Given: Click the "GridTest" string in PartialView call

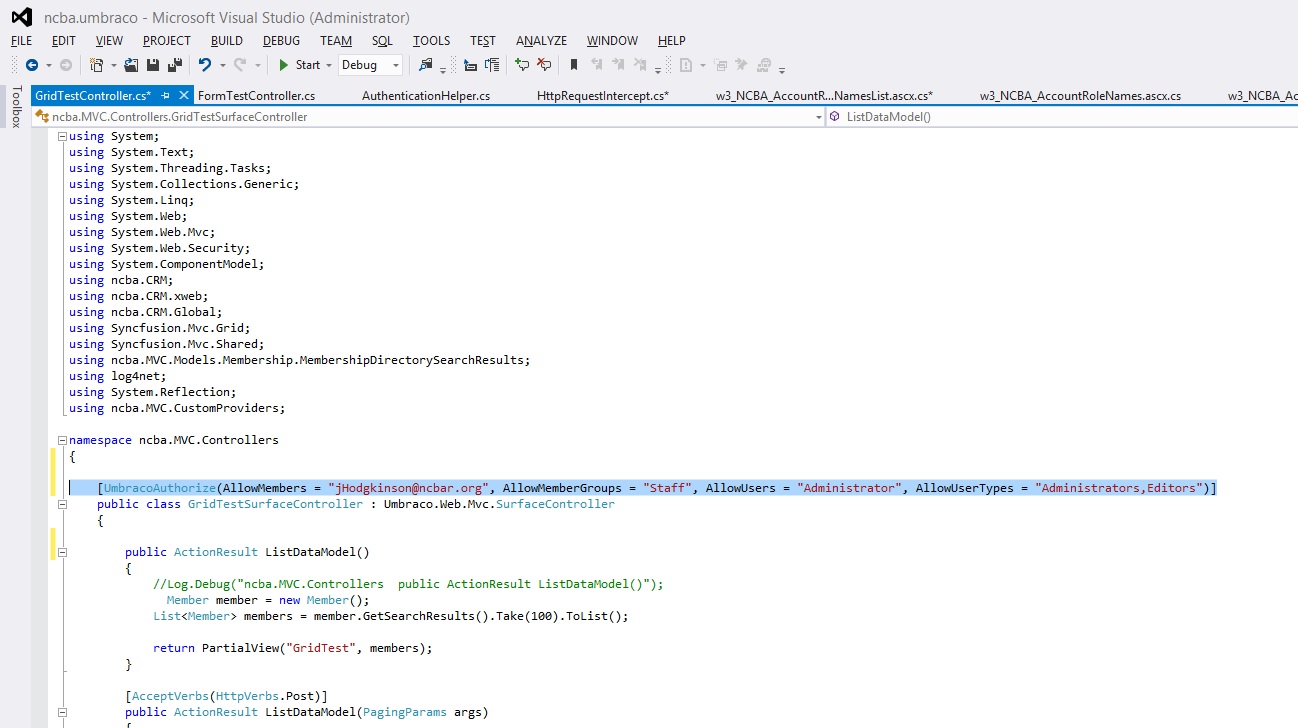Looking at the screenshot, I should pyautogui.click(x=321, y=648).
